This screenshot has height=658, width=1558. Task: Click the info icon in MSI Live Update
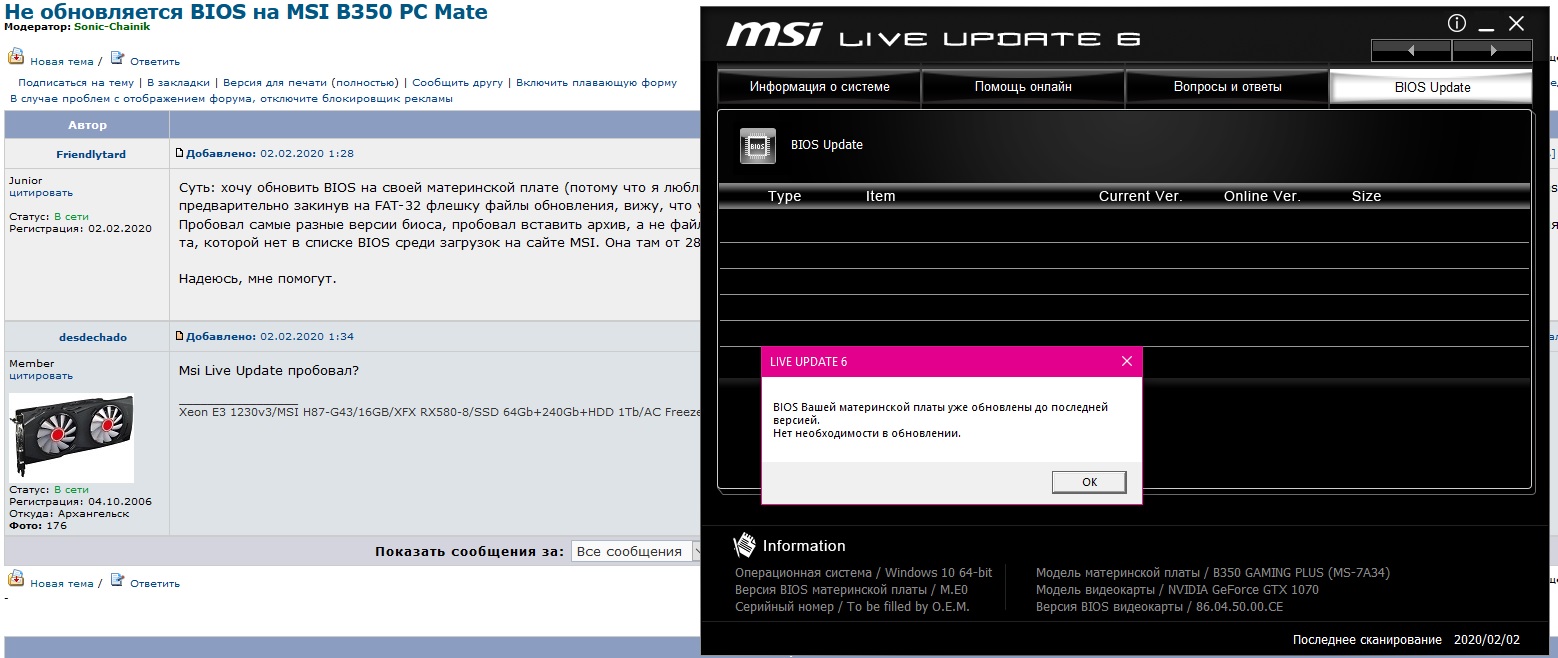coord(1457,23)
